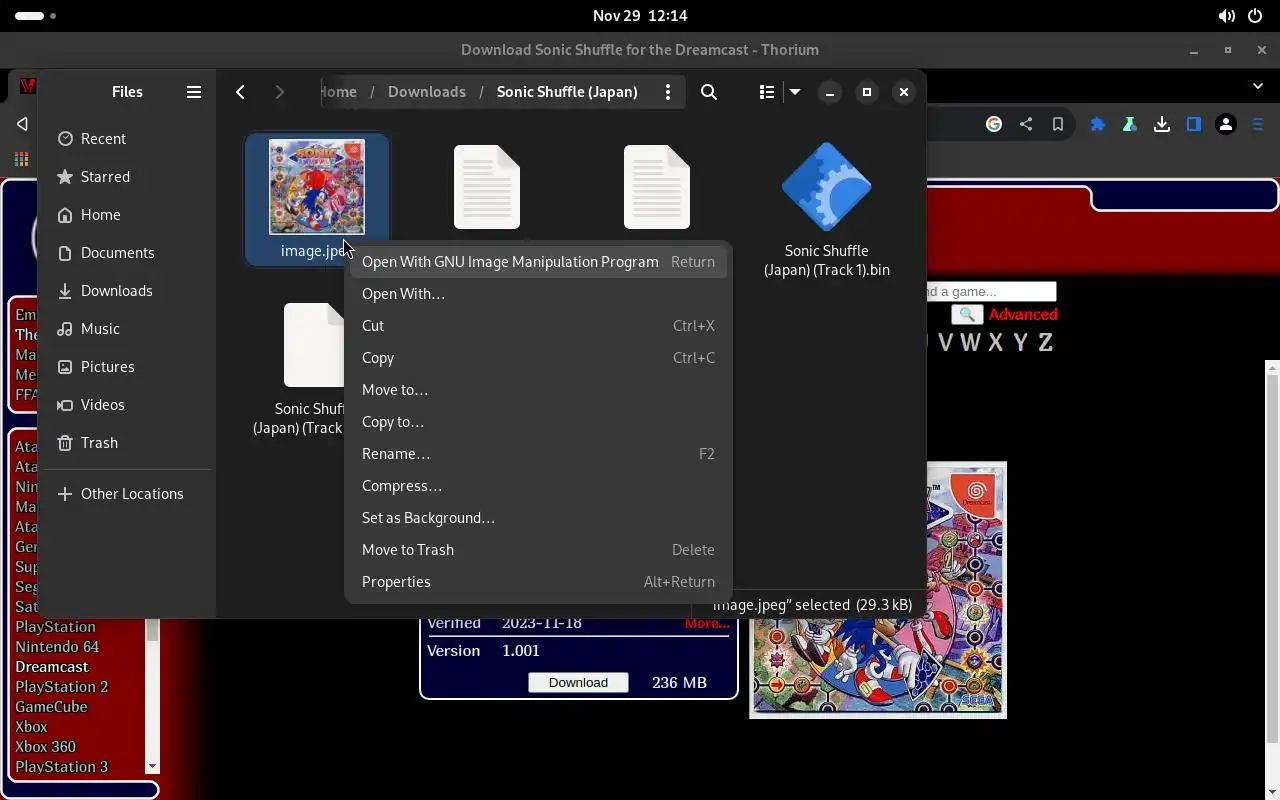Click the More... link on webpage

pyautogui.click(x=707, y=623)
